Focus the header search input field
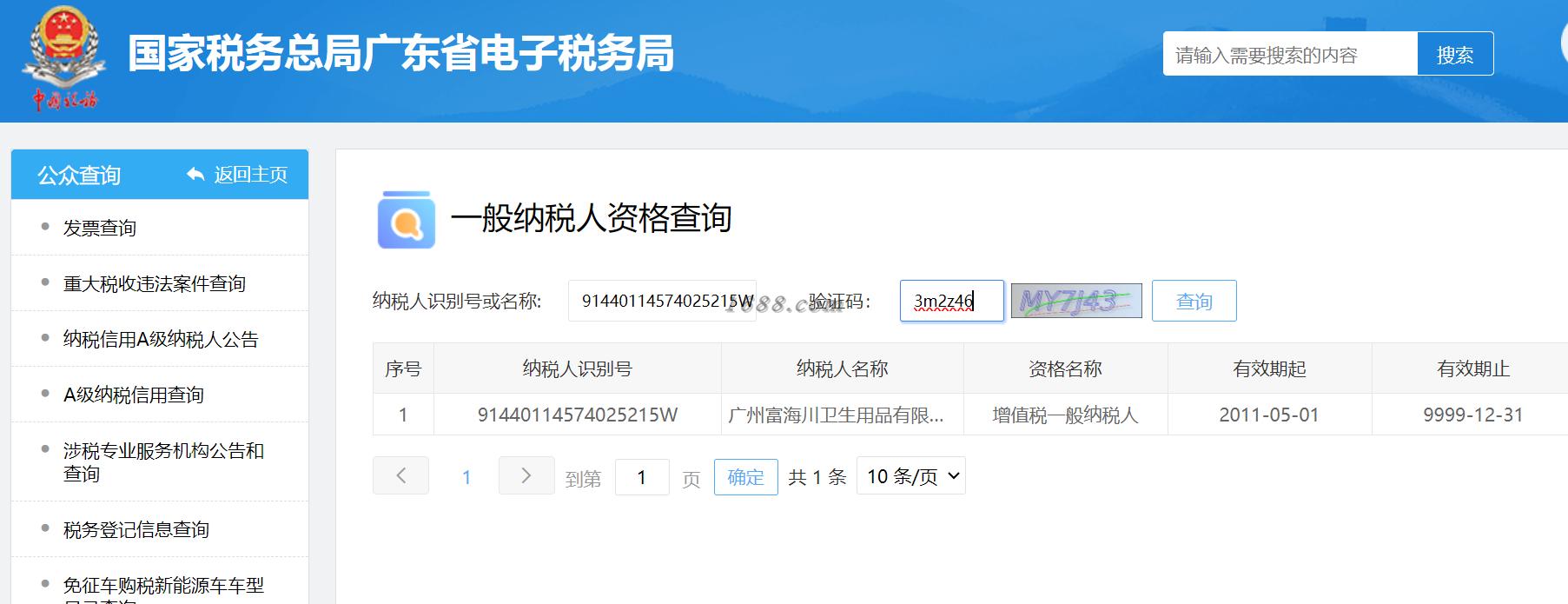 click(1290, 54)
